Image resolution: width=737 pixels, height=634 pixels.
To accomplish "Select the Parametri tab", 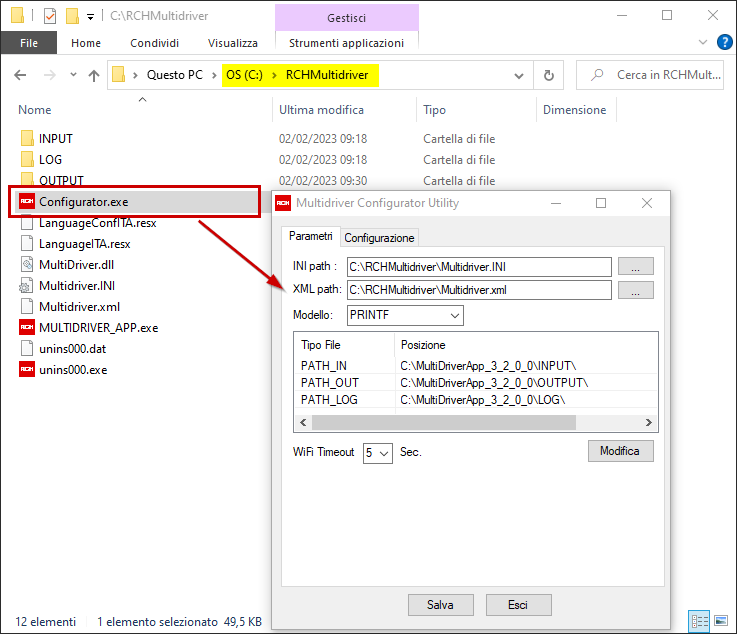I will (311, 236).
